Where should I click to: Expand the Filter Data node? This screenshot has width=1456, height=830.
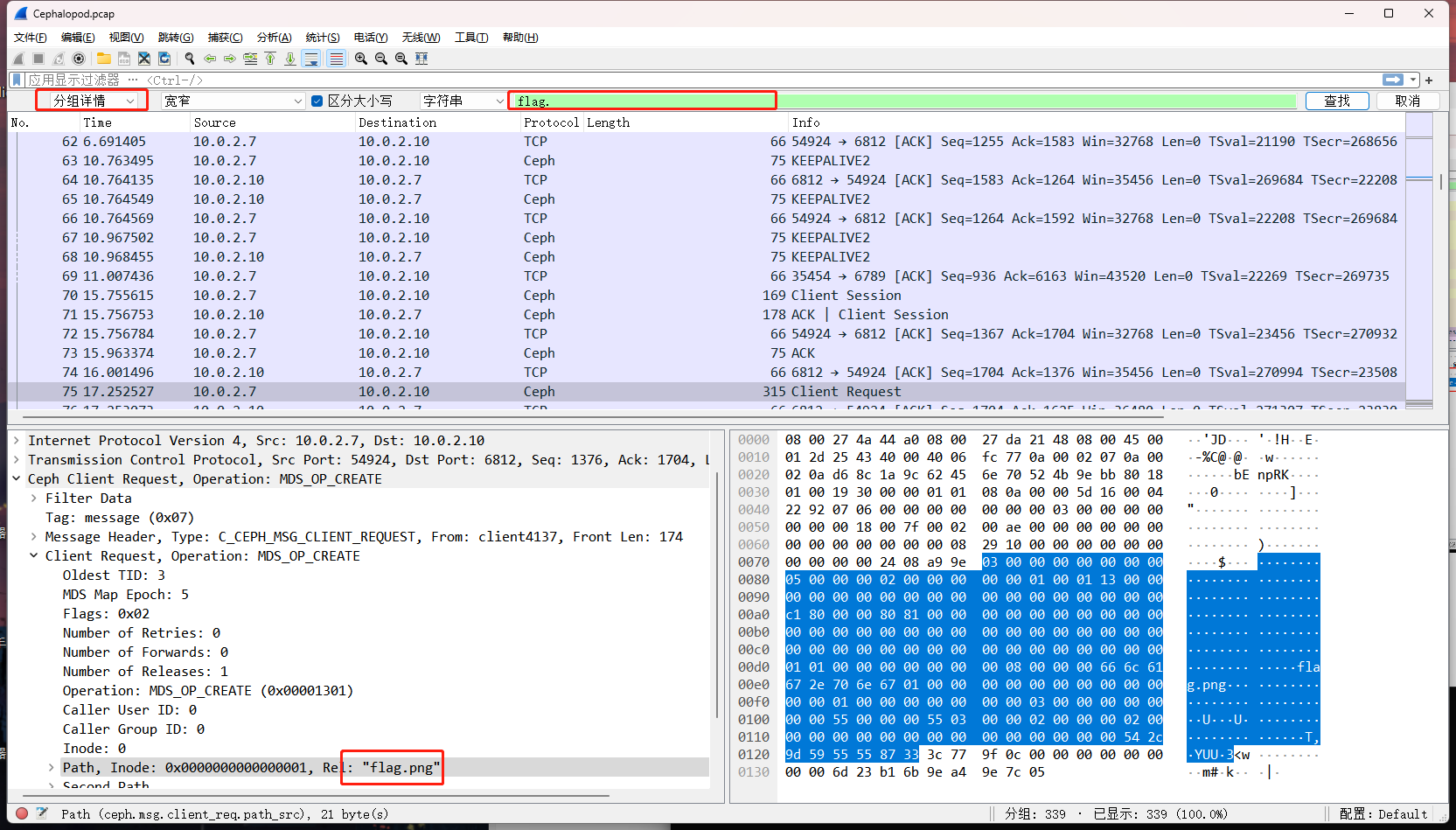(34, 499)
